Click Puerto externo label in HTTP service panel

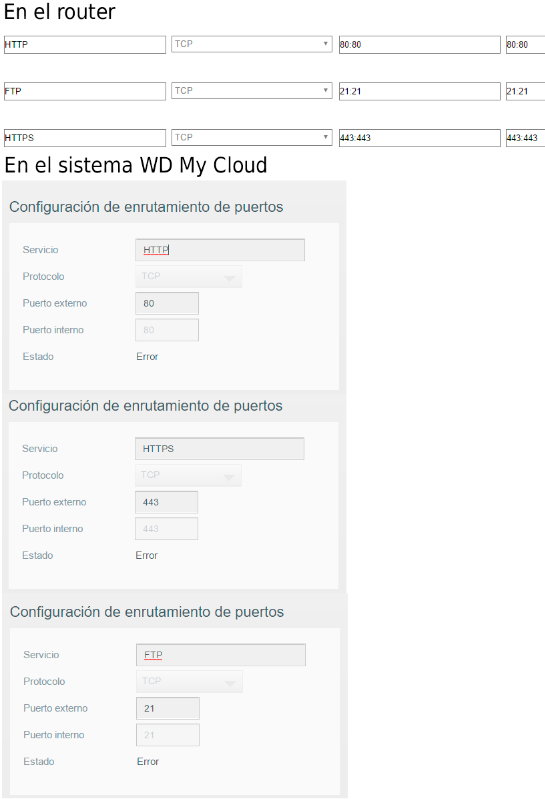pos(54,303)
